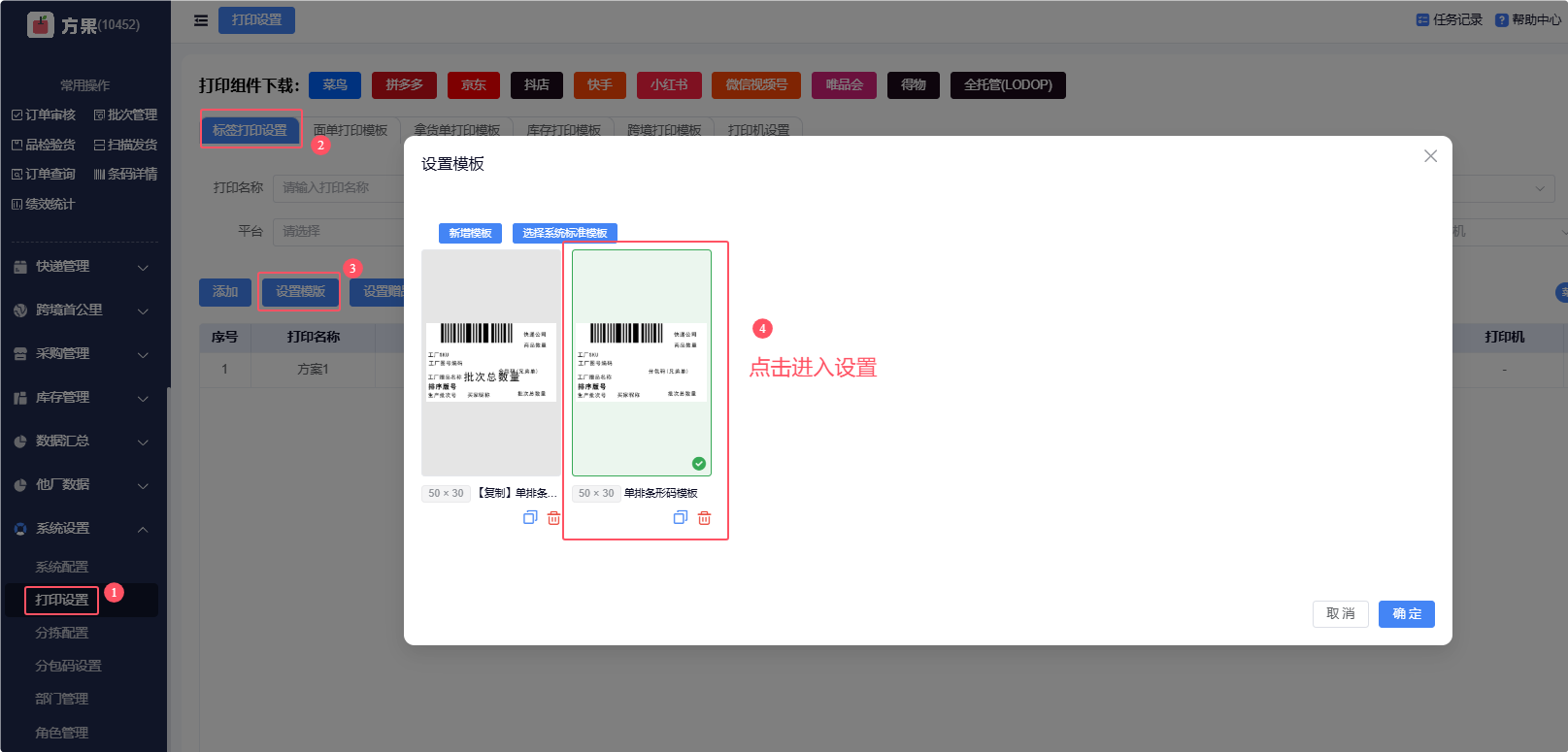Copy the 【复制】单排条 template
The height and width of the screenshot is (752, 1568).
(530, 517)
